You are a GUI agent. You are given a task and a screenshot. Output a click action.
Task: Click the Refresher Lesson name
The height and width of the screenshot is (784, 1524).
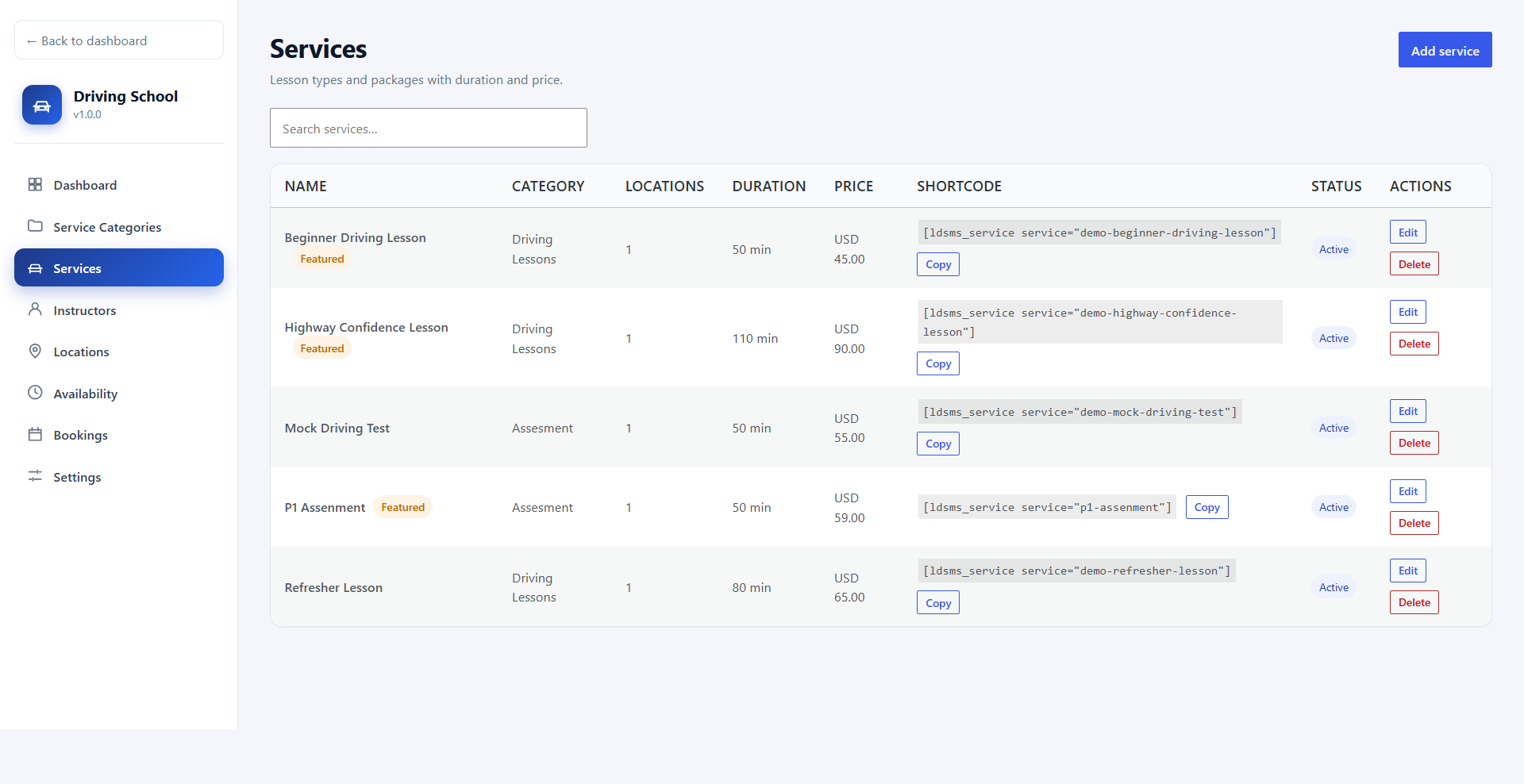click(333, 587)
